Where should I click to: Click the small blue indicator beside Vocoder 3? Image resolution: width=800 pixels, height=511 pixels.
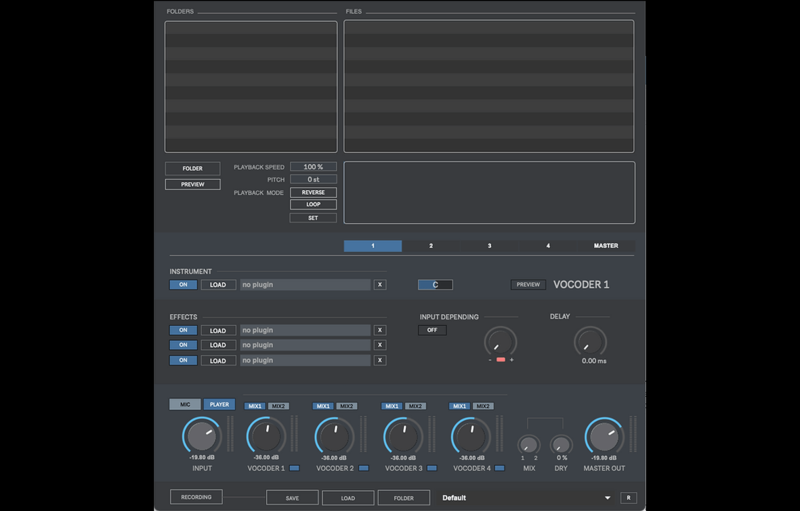click(432, 468)
